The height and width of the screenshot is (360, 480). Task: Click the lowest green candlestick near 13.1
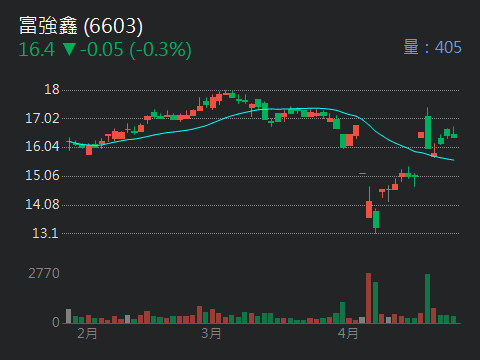[376, 220]
